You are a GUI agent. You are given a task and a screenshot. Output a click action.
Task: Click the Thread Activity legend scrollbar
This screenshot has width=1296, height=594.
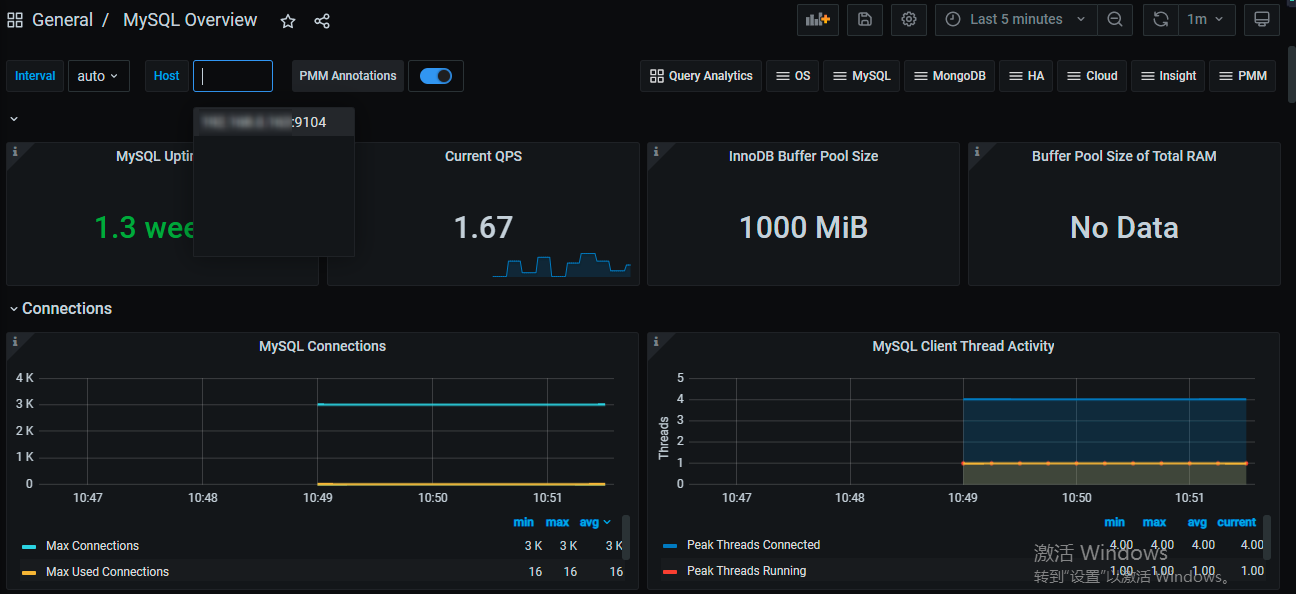tap(1267, 537)
